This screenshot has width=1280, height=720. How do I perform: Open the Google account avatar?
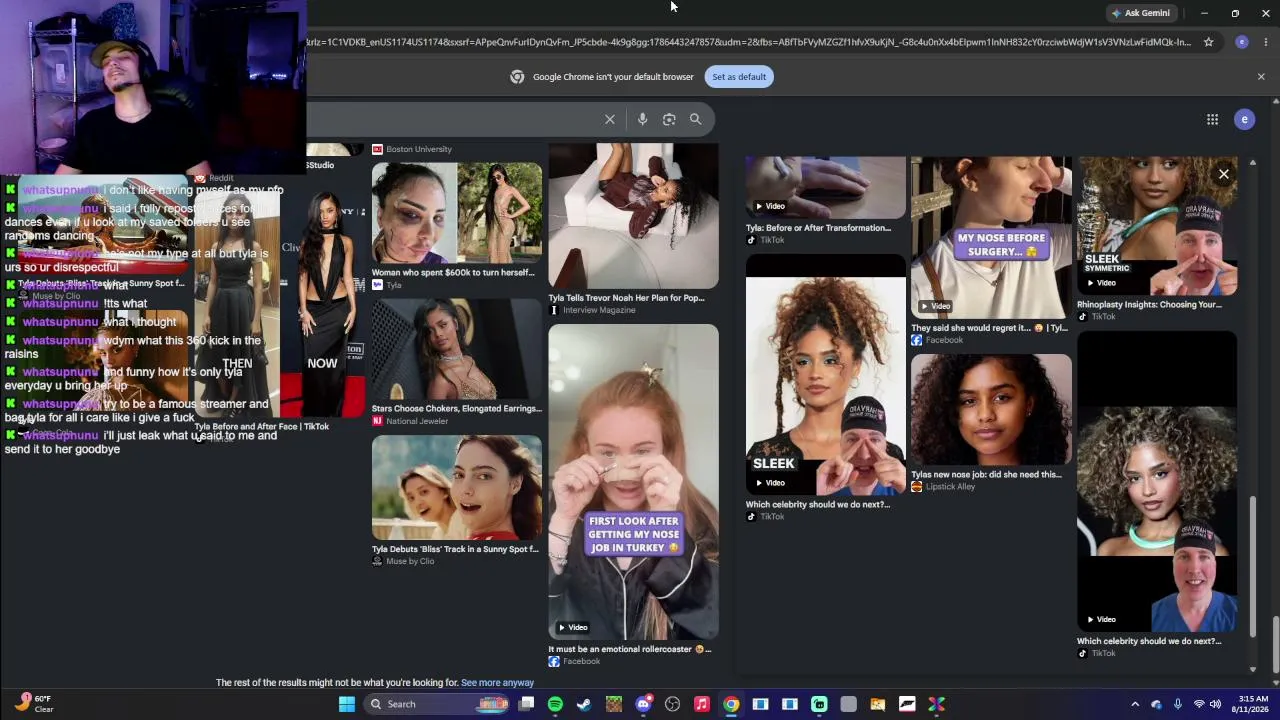(1245, 120)
